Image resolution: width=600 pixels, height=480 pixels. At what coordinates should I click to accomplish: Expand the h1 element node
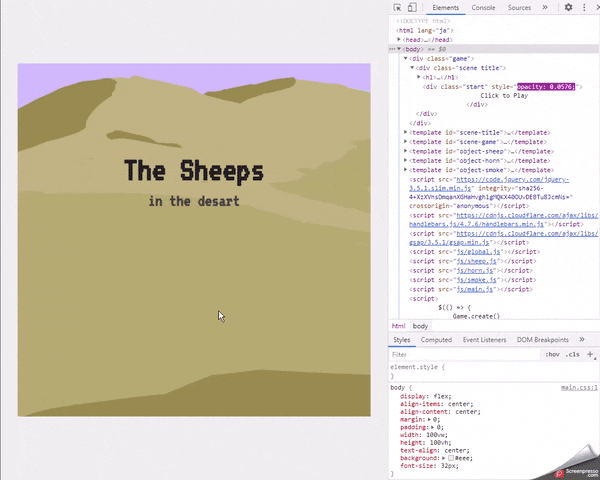[x=419, y=77]
